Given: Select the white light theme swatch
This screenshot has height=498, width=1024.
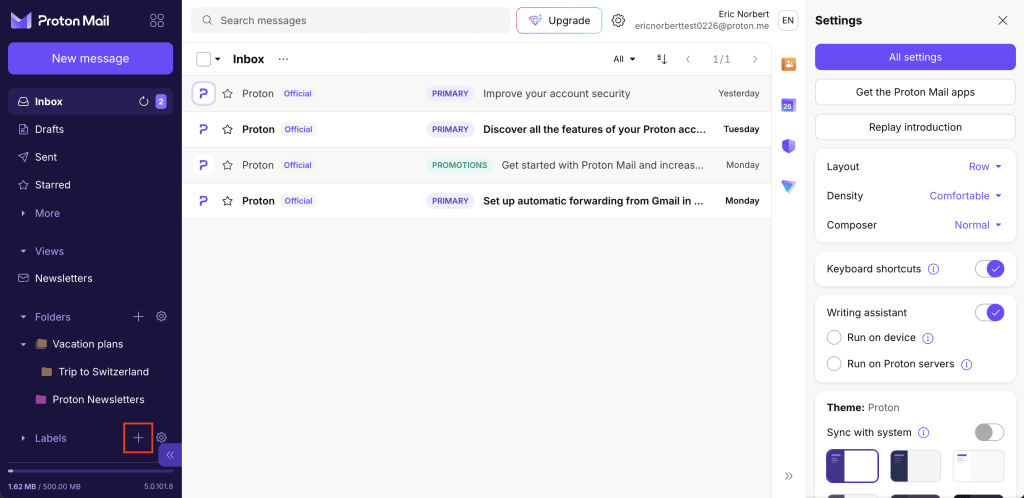Looking at the screenshot, I should pyautogui.click(x=978, y=465).
